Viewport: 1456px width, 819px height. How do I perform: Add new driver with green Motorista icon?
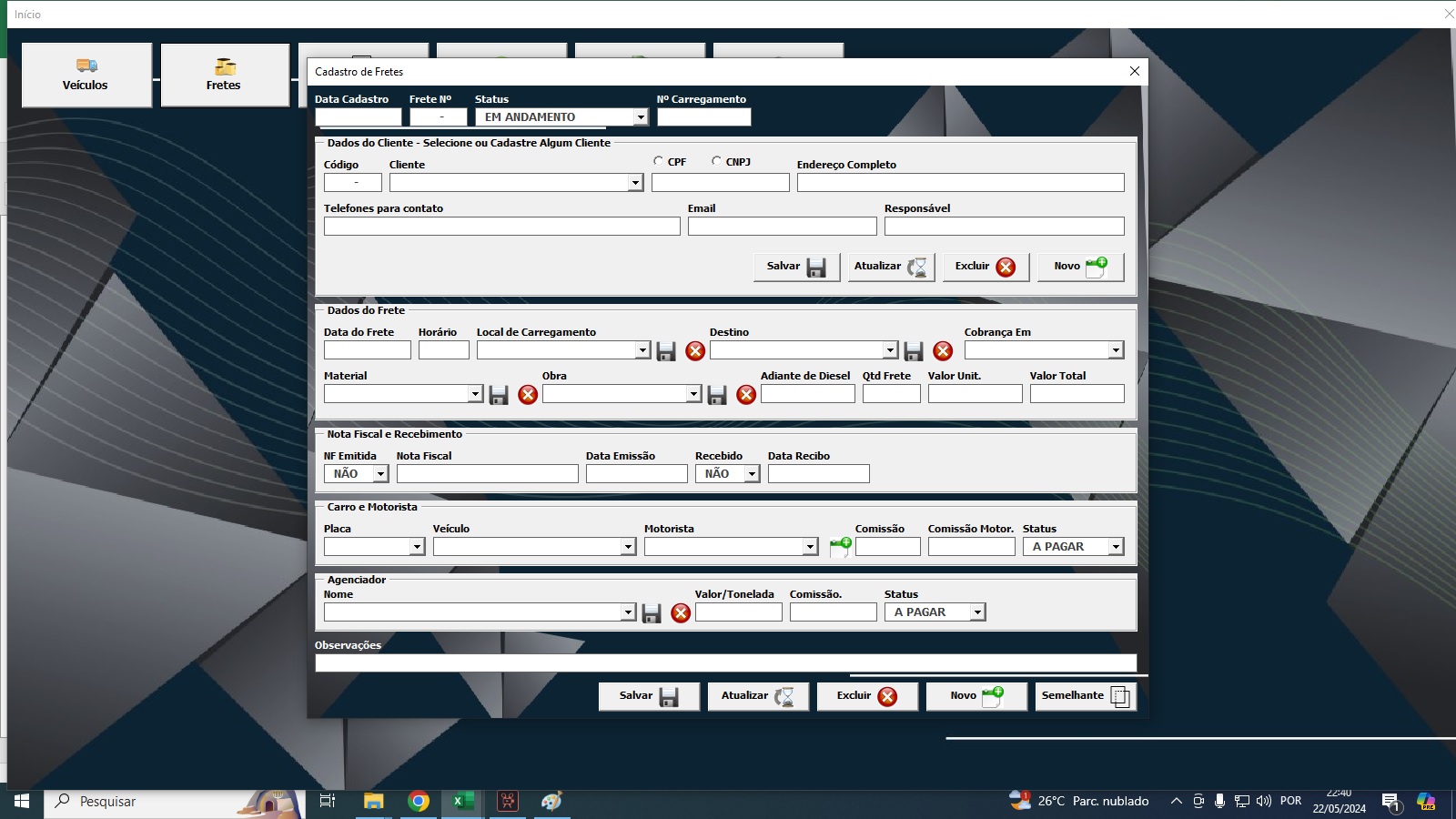(x=840, y=547)
